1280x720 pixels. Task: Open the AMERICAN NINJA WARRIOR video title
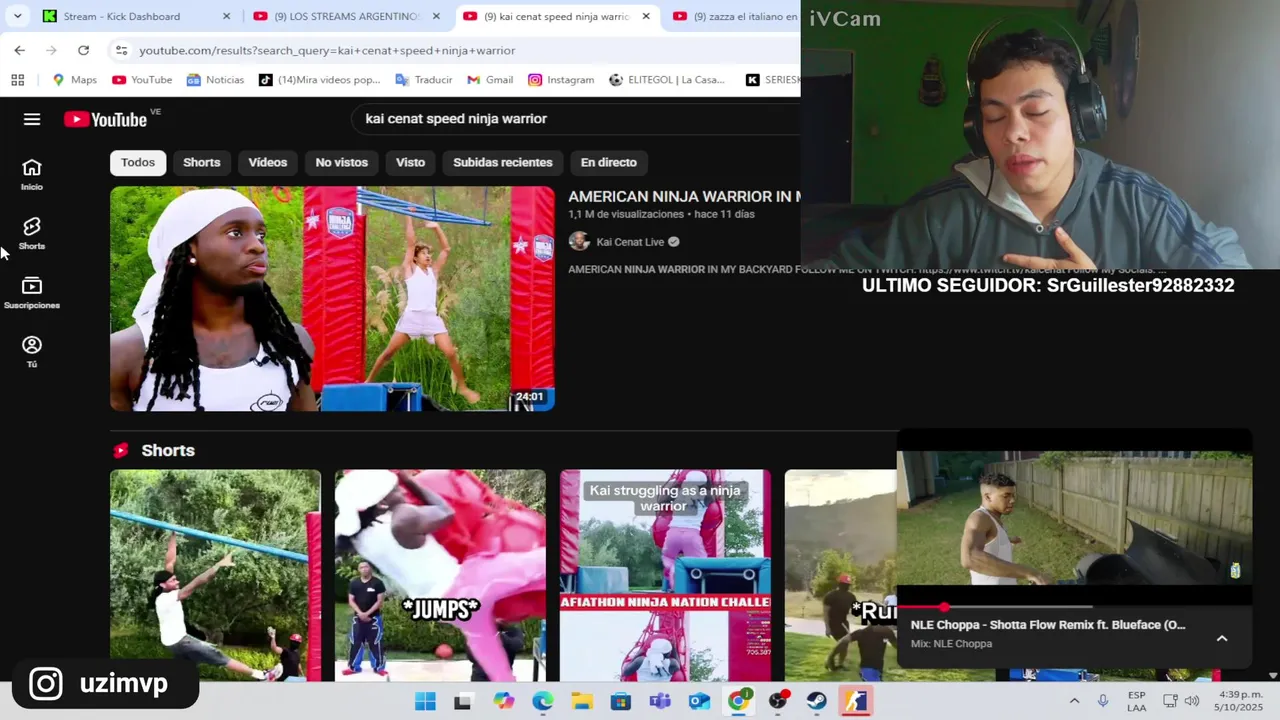coord(684,197)
